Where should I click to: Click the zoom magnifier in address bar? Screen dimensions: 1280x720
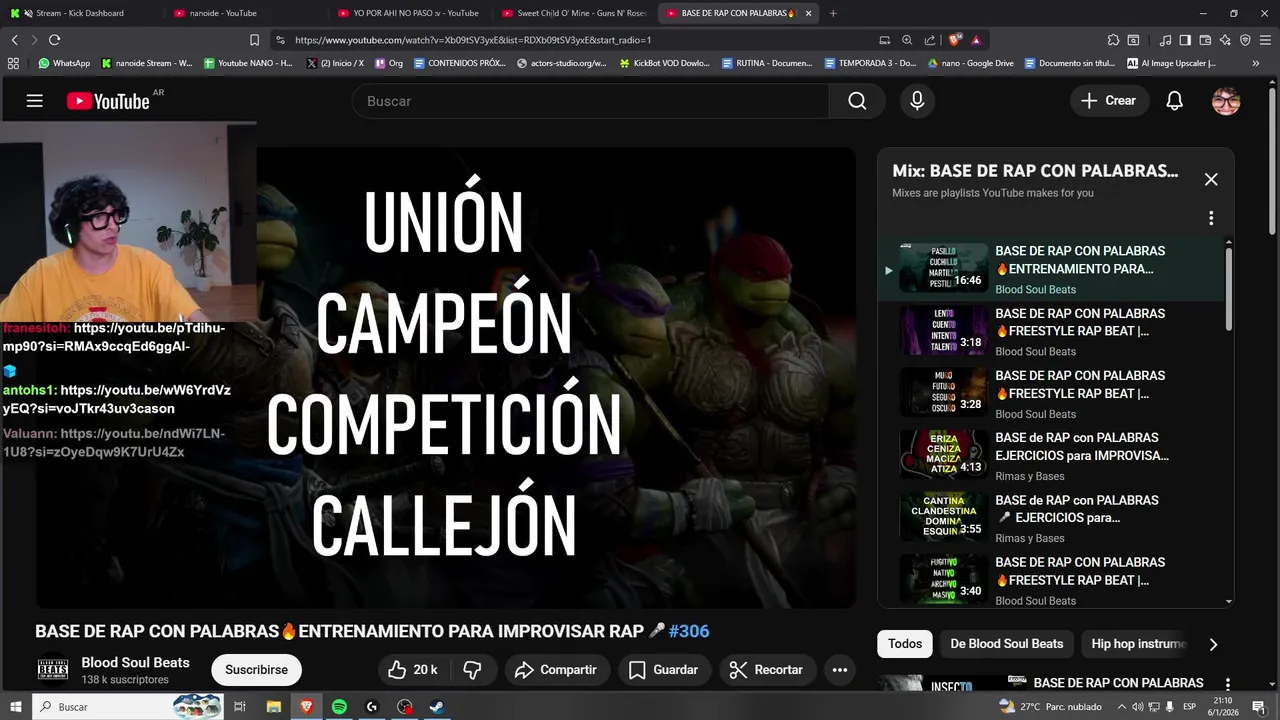(907, 40)
